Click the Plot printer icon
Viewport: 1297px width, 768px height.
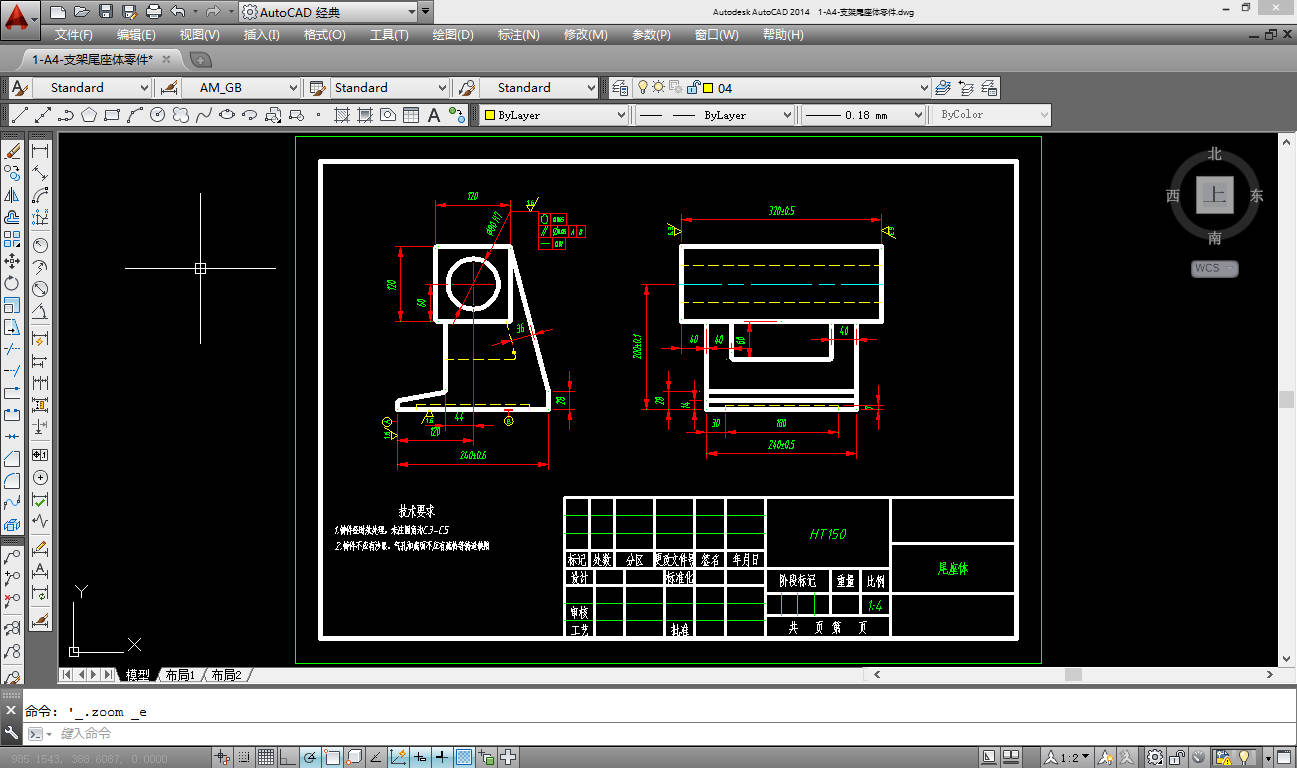pos(154,12)
